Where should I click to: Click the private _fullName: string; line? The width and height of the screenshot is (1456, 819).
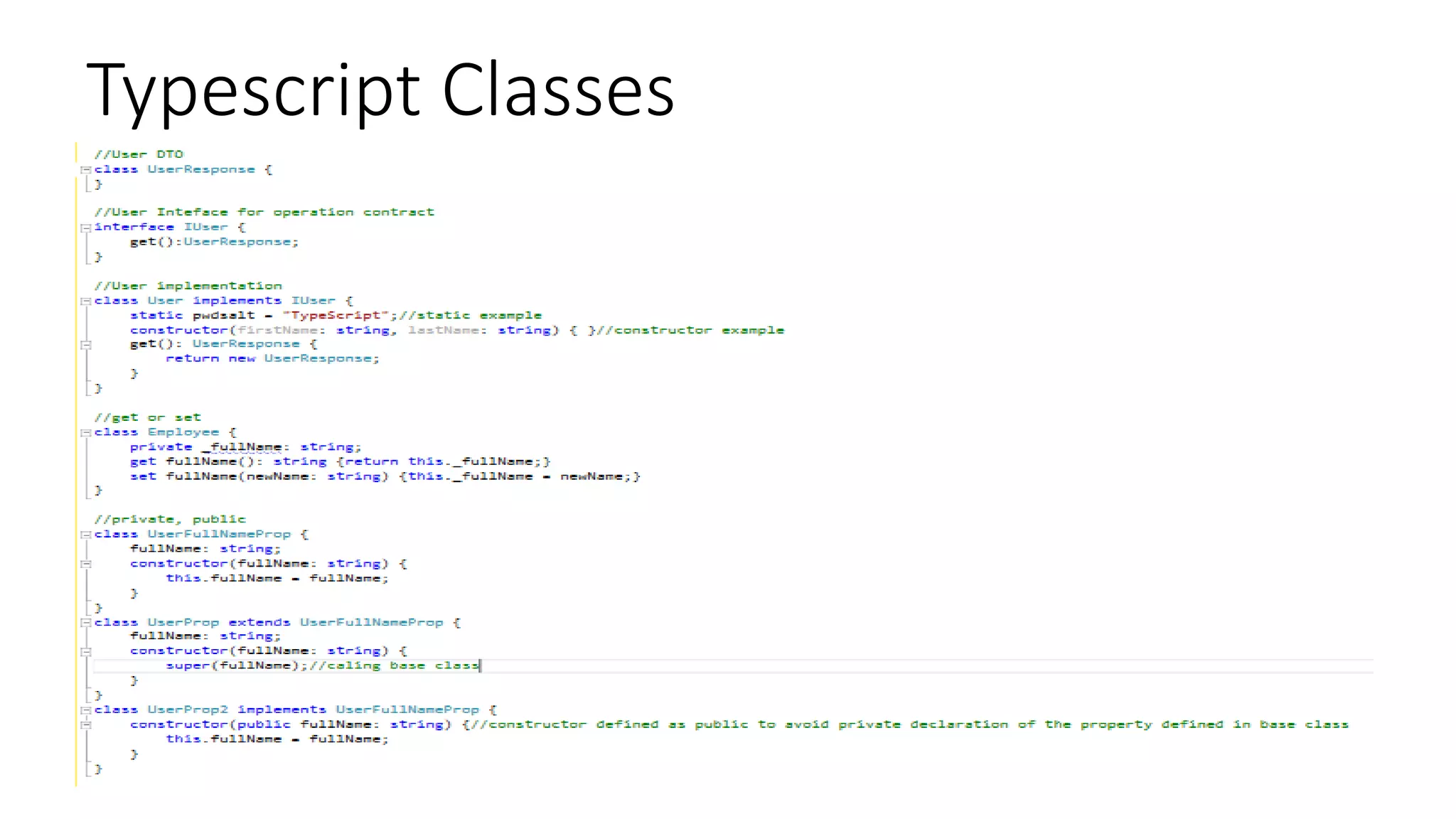[x=245, y=447]
